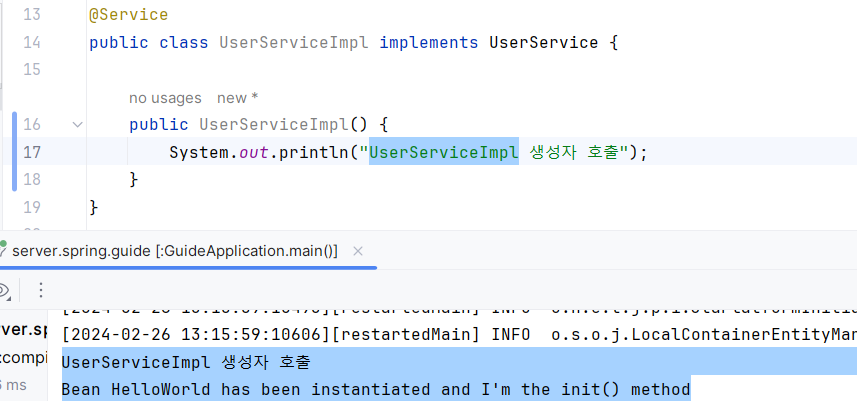Click the 'out' field in System.out
Image resolution: width=857 pixels, height=401 pixels.
click(254, 152)
